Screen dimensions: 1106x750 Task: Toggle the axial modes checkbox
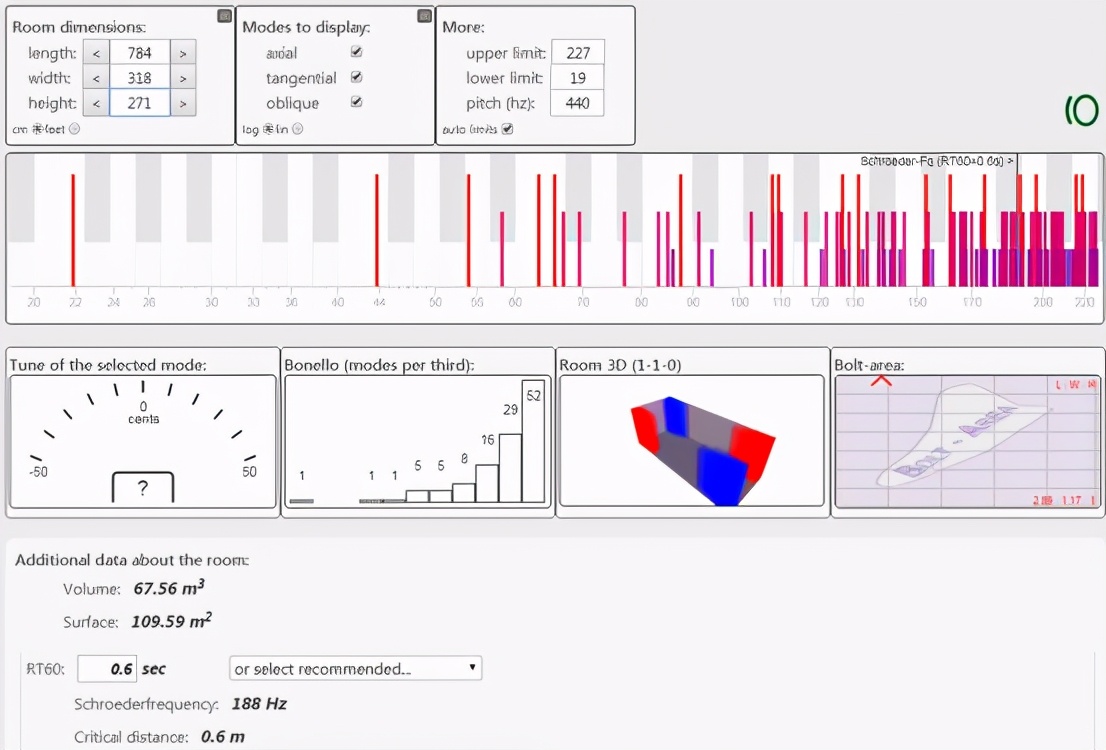(x=357, y=52)
